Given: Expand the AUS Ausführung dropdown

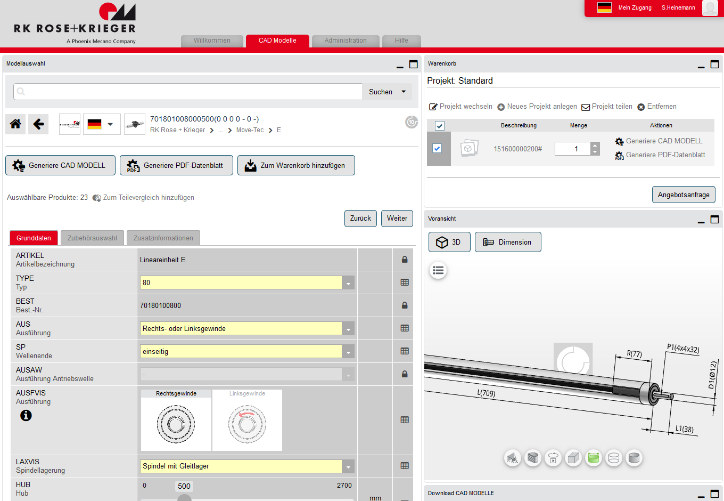Looking at the screenshot, I should 349,328.
